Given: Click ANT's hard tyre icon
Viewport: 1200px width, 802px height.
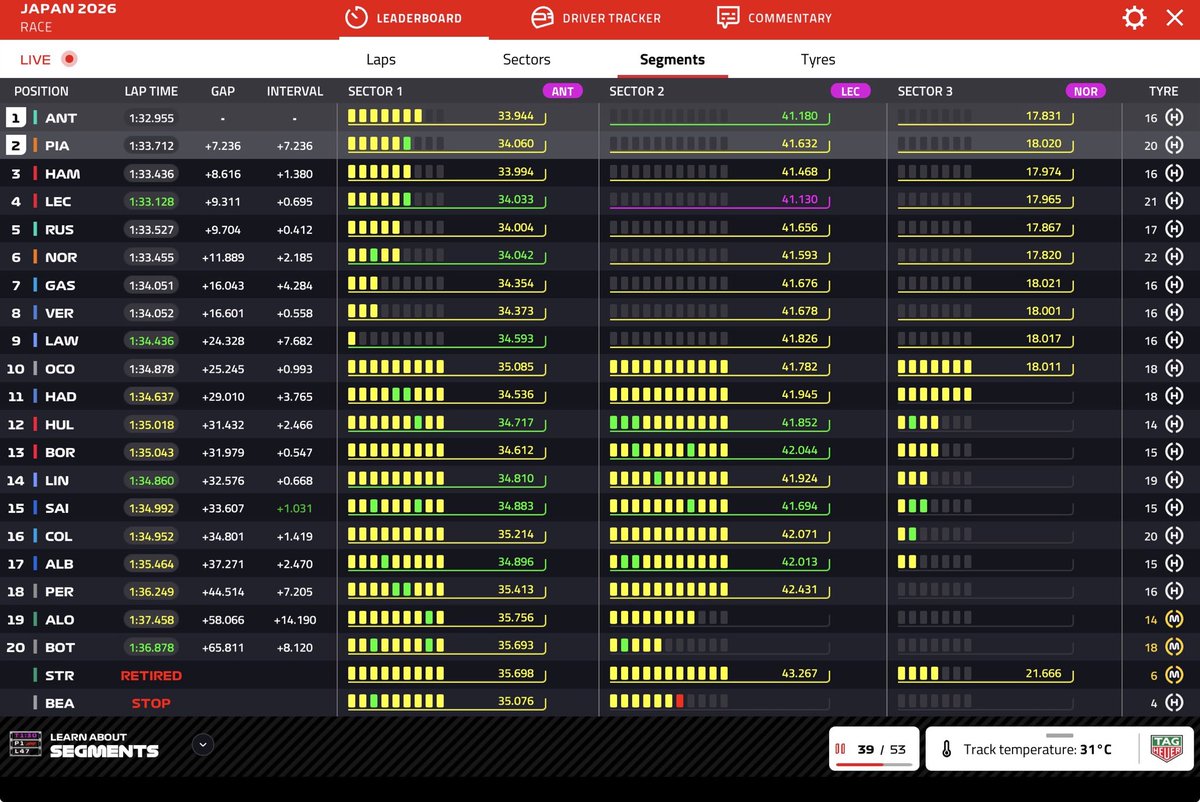Looking at the screenshot, I should (1176, 118).
